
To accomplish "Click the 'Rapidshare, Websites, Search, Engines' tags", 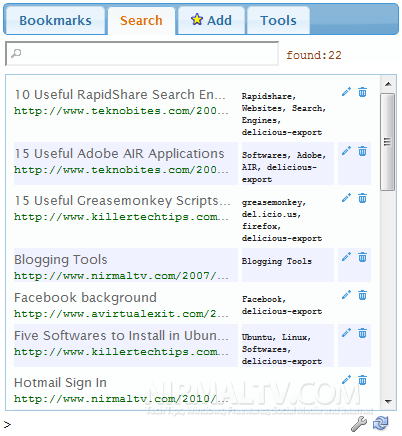I will [284, 114].
